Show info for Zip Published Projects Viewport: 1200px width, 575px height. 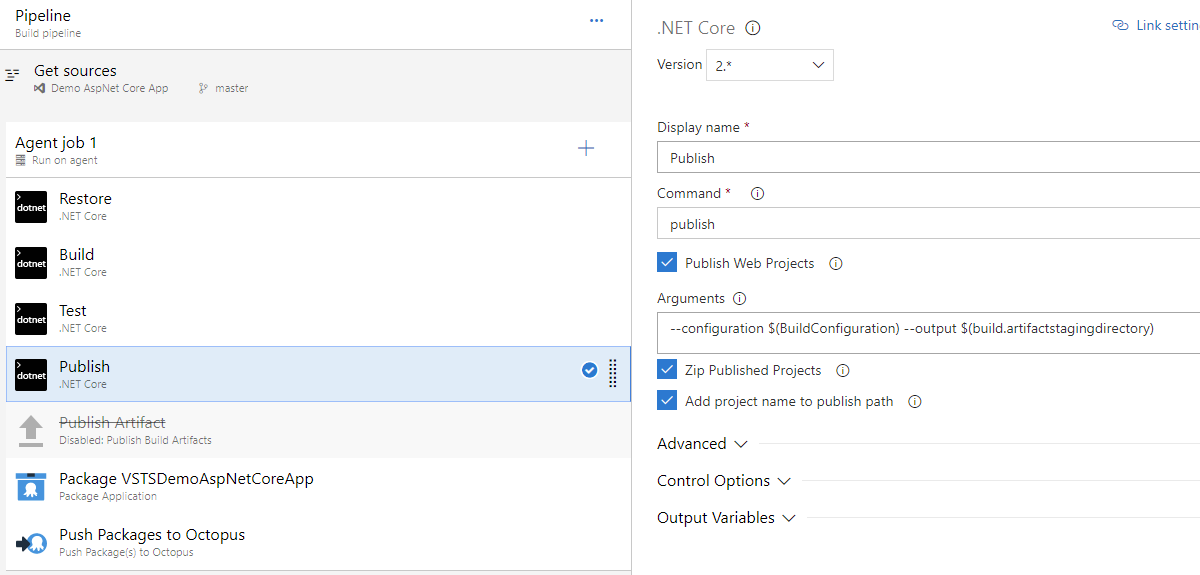843,371
